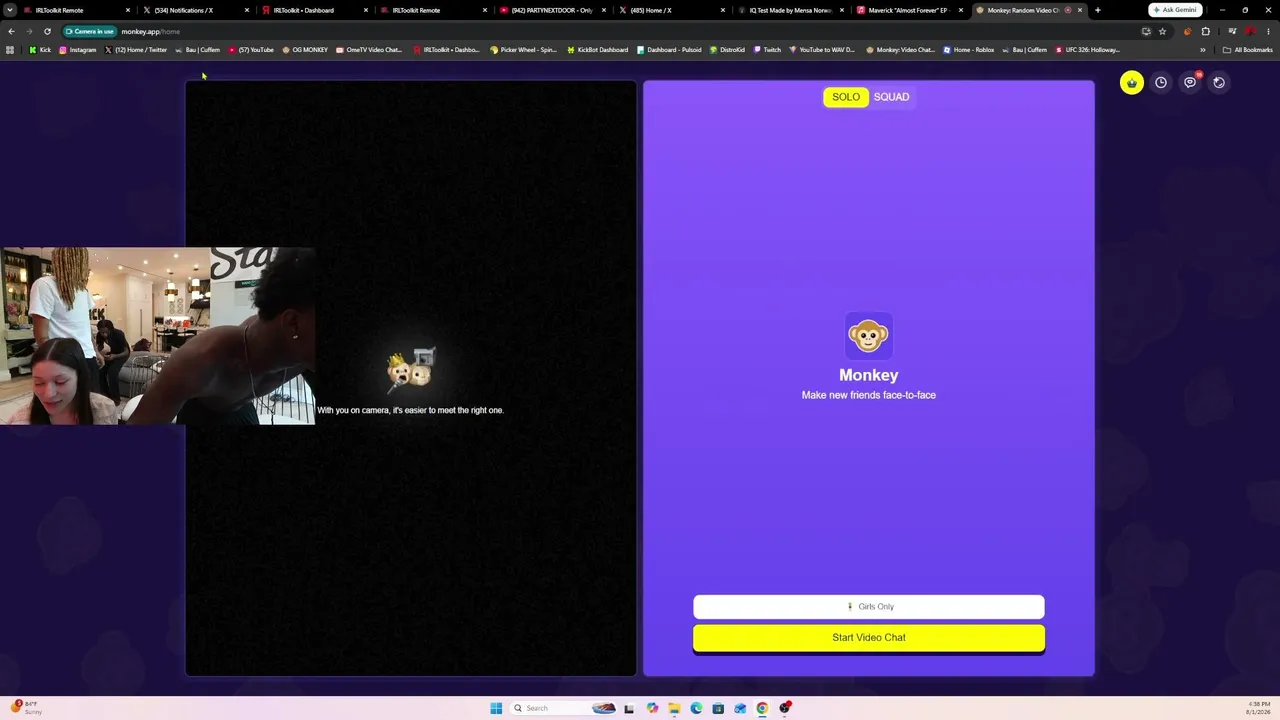Open File Explorer from the taskbar
This screenshot has width=1280, height=720.
[x=674, y=708]
